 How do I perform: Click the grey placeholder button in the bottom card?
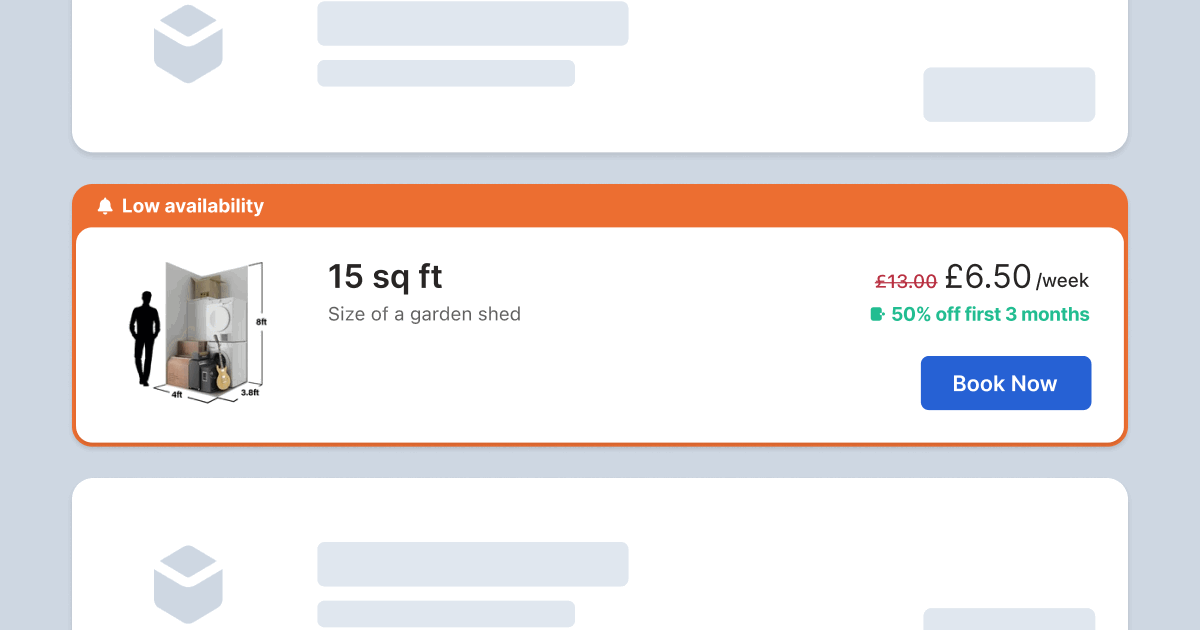(x=1009, y=618)
